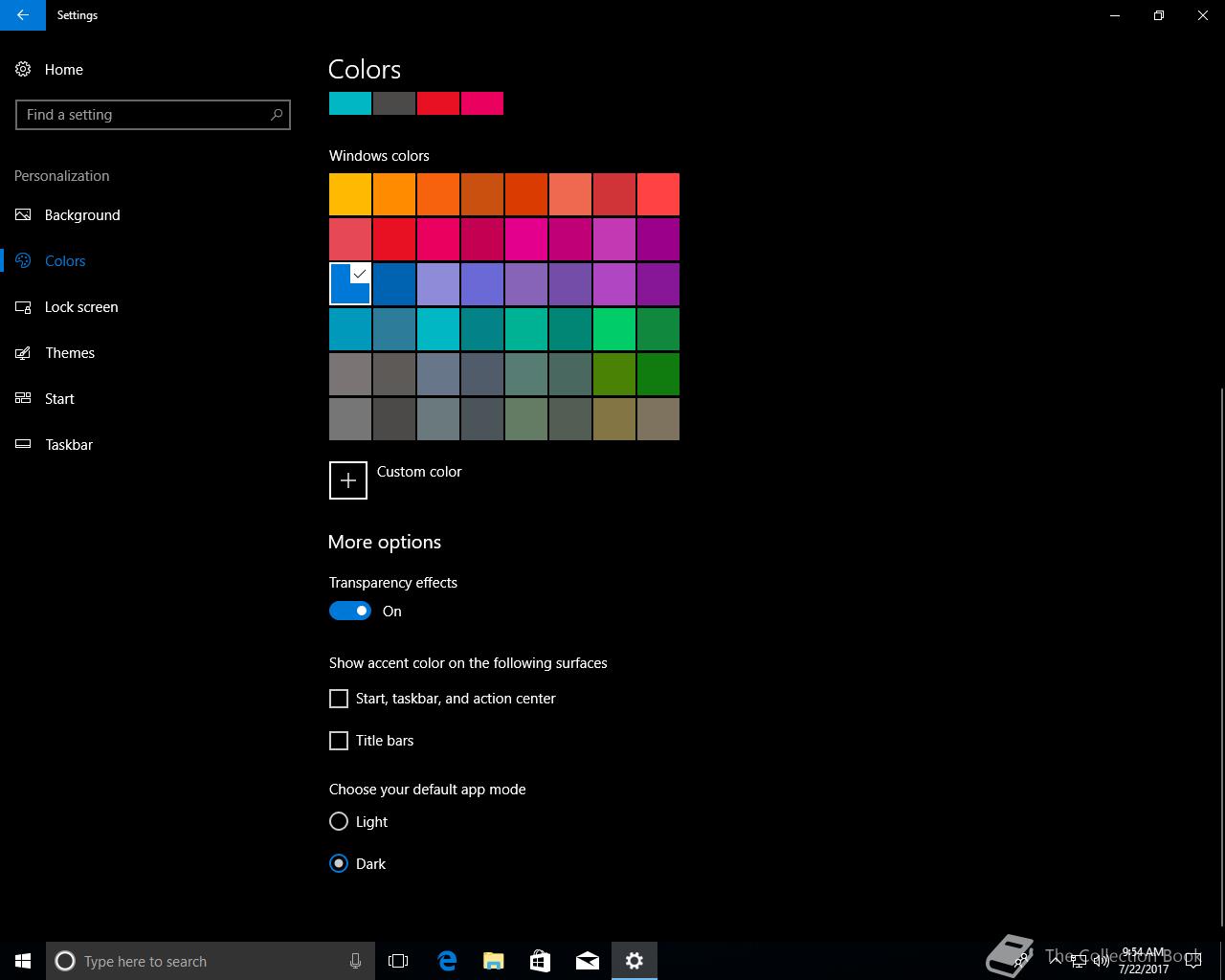Pick the yellow gold Windows color swatch
The width and height of the screenshot is (1225, 980).
click(350, 194)
